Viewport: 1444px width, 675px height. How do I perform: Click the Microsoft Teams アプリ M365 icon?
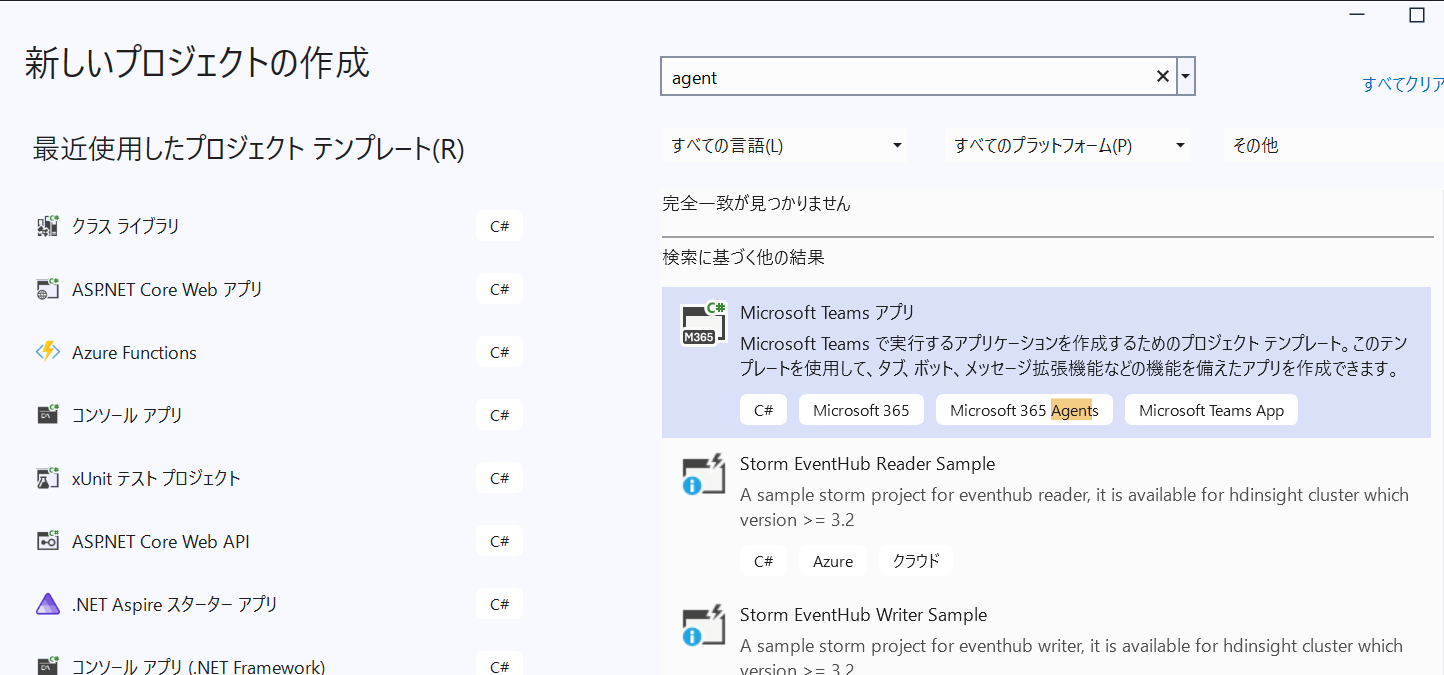coord(703,324)
